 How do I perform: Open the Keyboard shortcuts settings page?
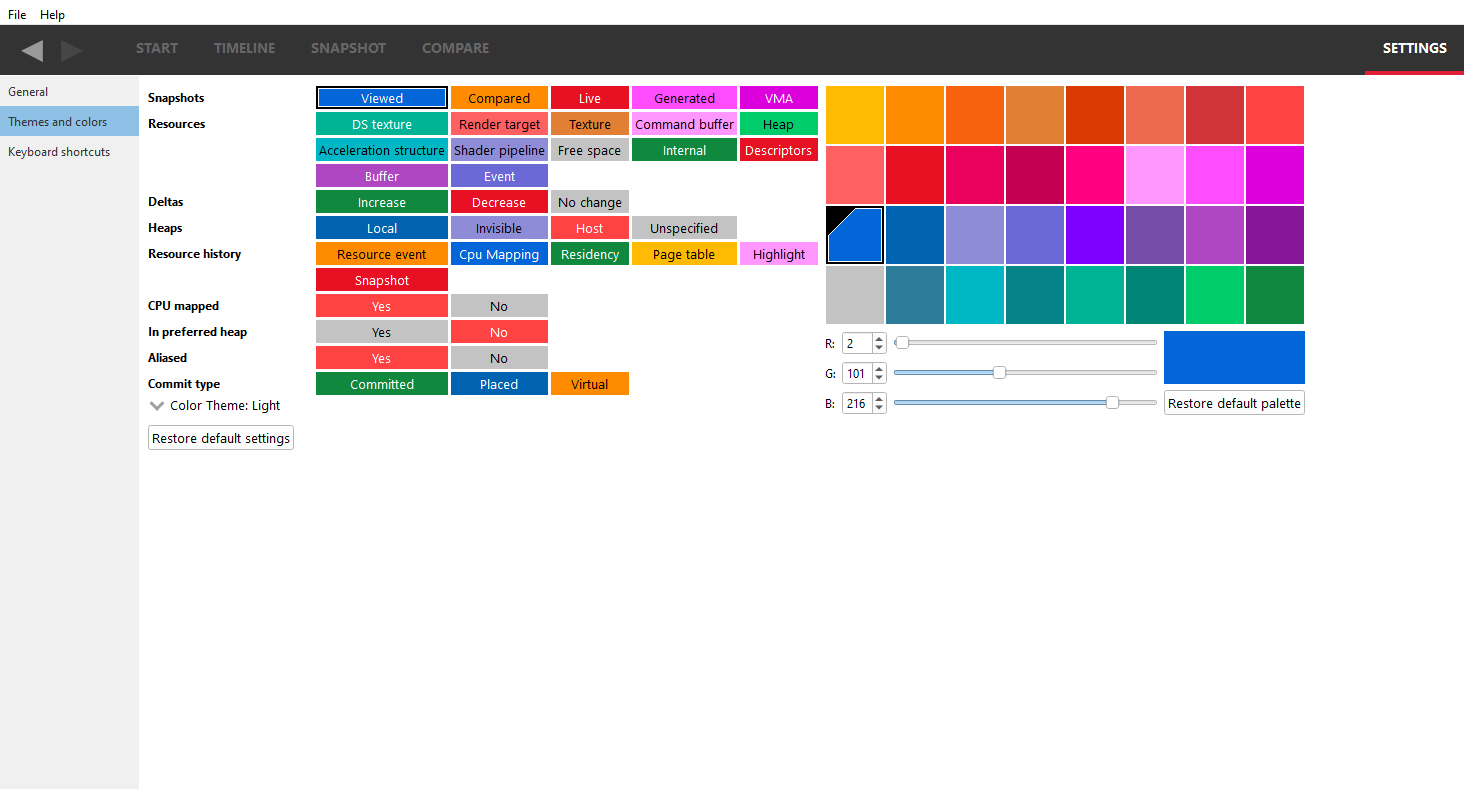(x=59, y=152)
